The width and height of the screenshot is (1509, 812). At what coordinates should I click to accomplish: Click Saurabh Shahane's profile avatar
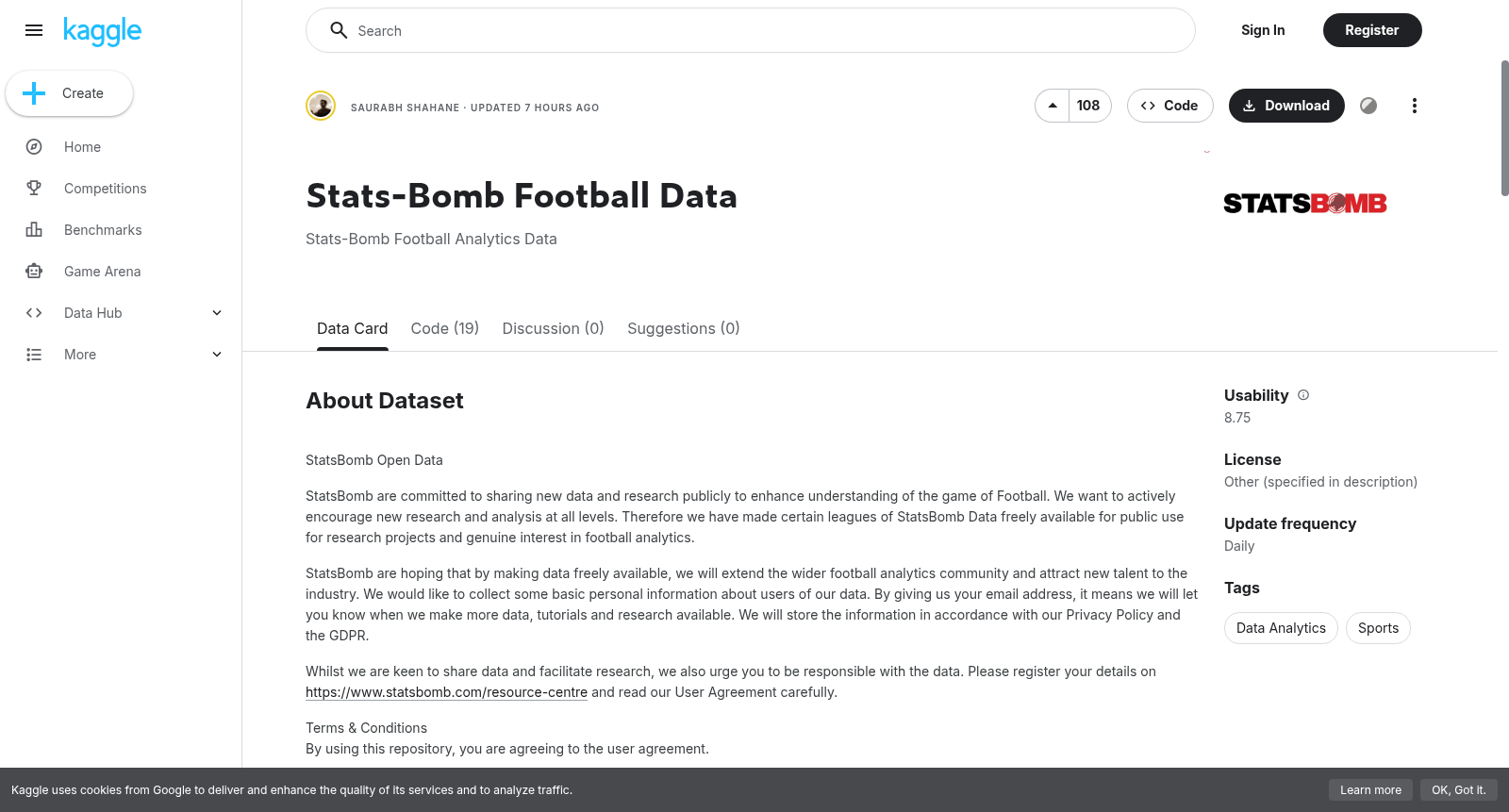tap(321, 106)
